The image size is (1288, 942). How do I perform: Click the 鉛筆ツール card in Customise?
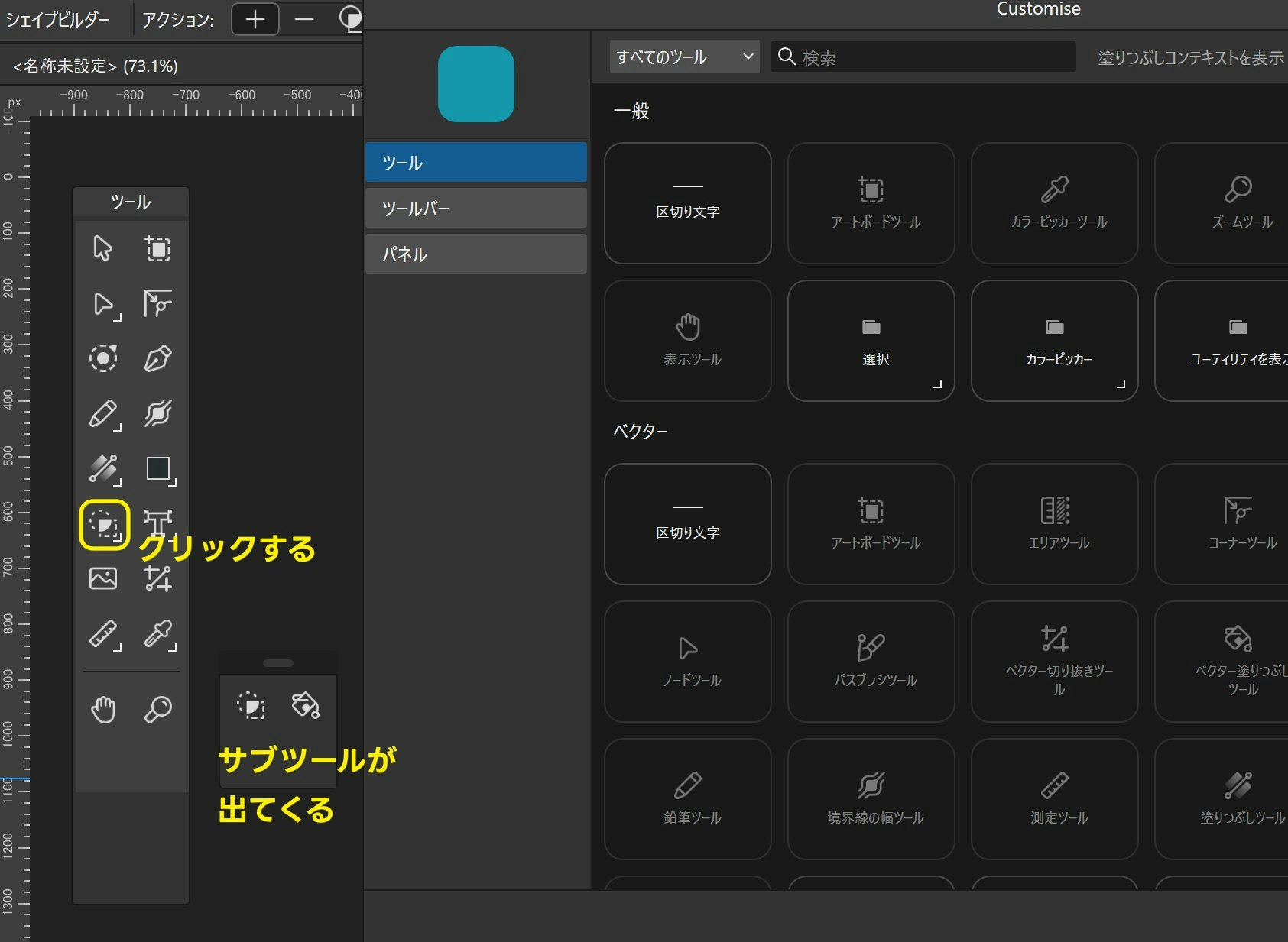coord(688,799)
